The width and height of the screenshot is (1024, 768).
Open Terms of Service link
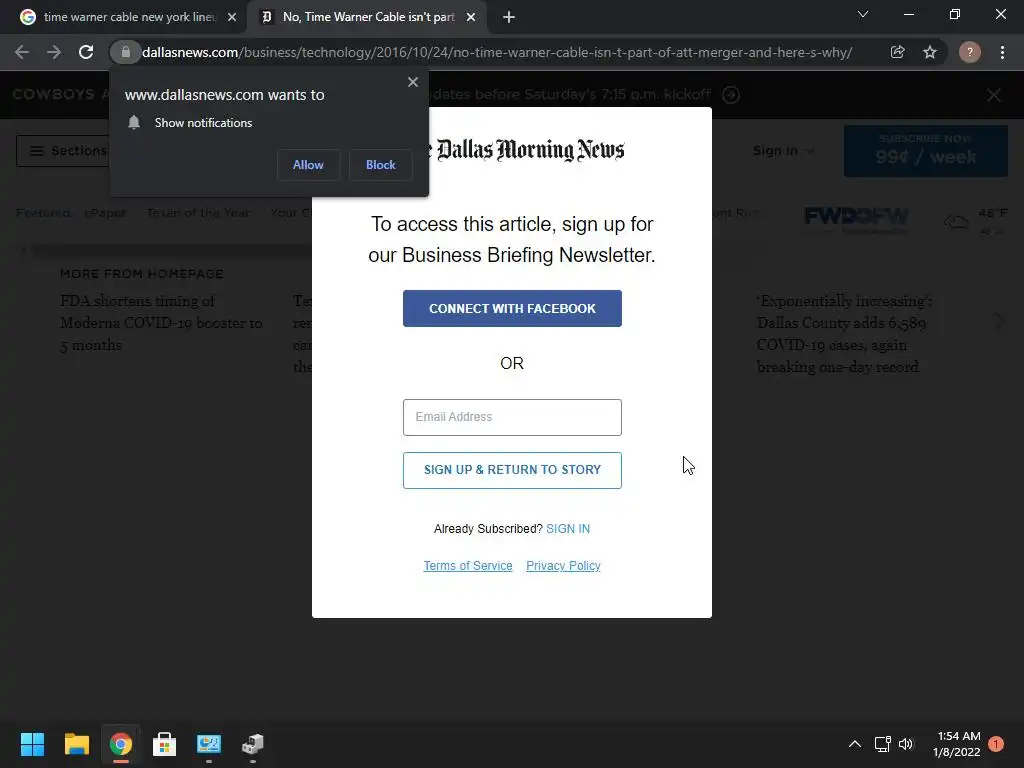pyautogui.click(x=468, y=566)
